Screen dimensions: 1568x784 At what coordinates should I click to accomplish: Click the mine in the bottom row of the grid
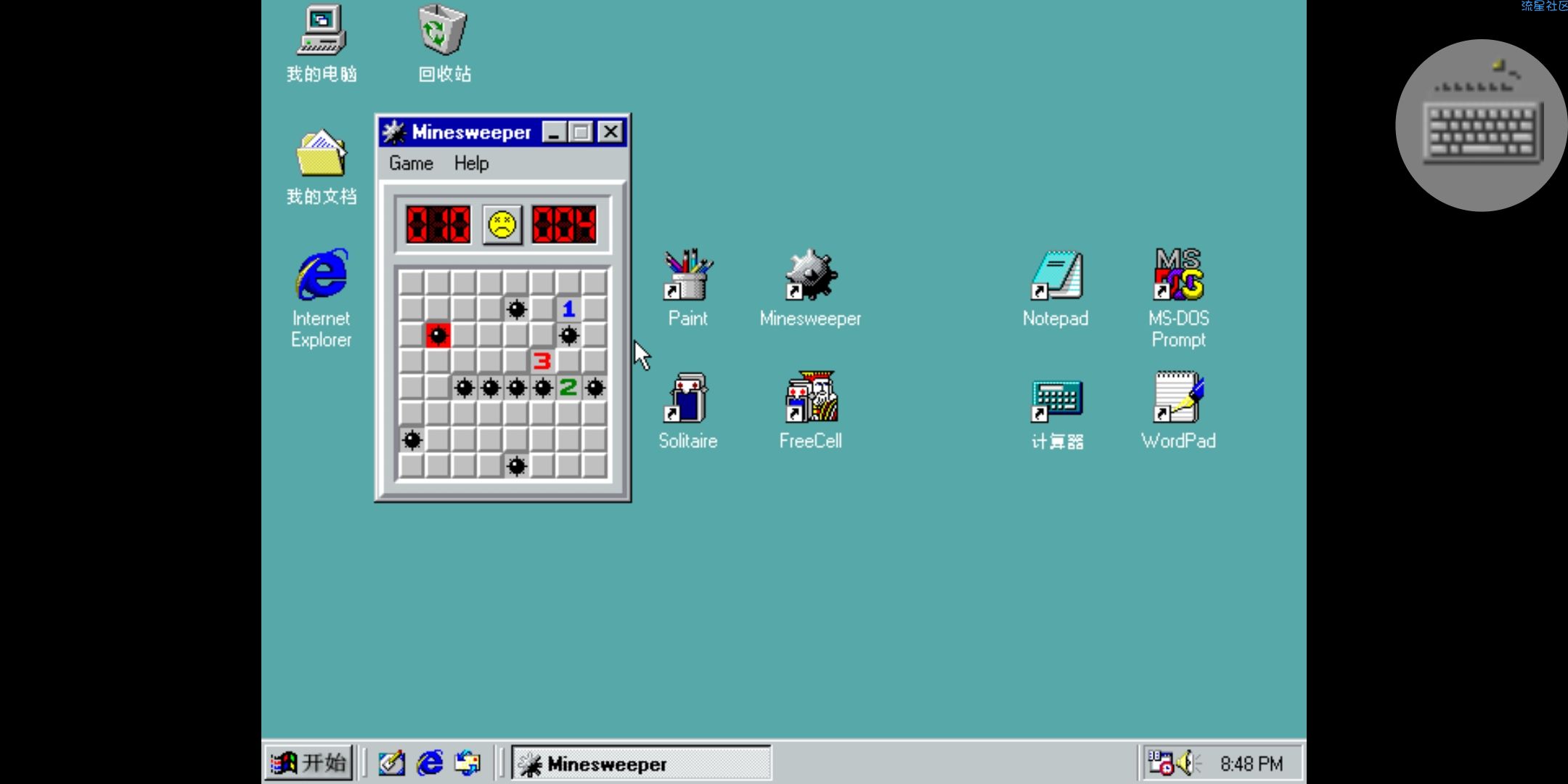pyautogui.click(x=516, y=466)
